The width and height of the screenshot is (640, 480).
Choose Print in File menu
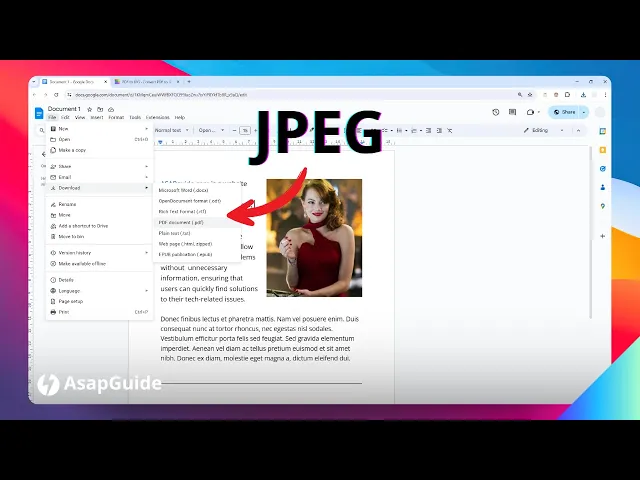(x=100, y=312)
